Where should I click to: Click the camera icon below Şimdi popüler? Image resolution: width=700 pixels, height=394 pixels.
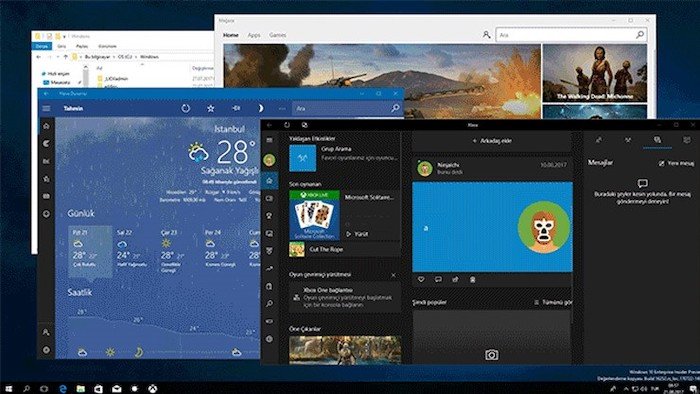point(492,355)
